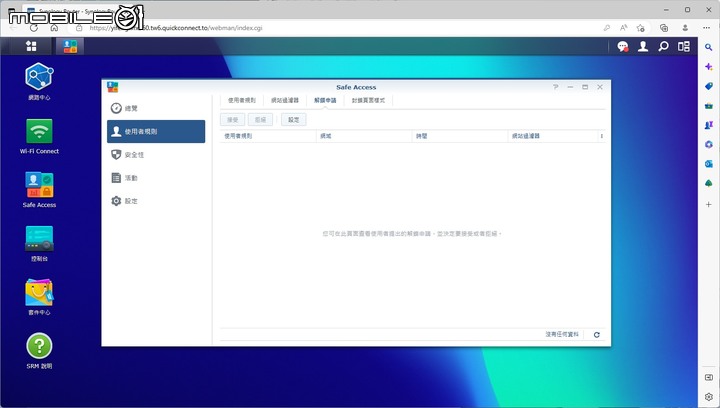720x408 pixels.
Task: Refresh the unlock request list
Action: coord(596,335)
